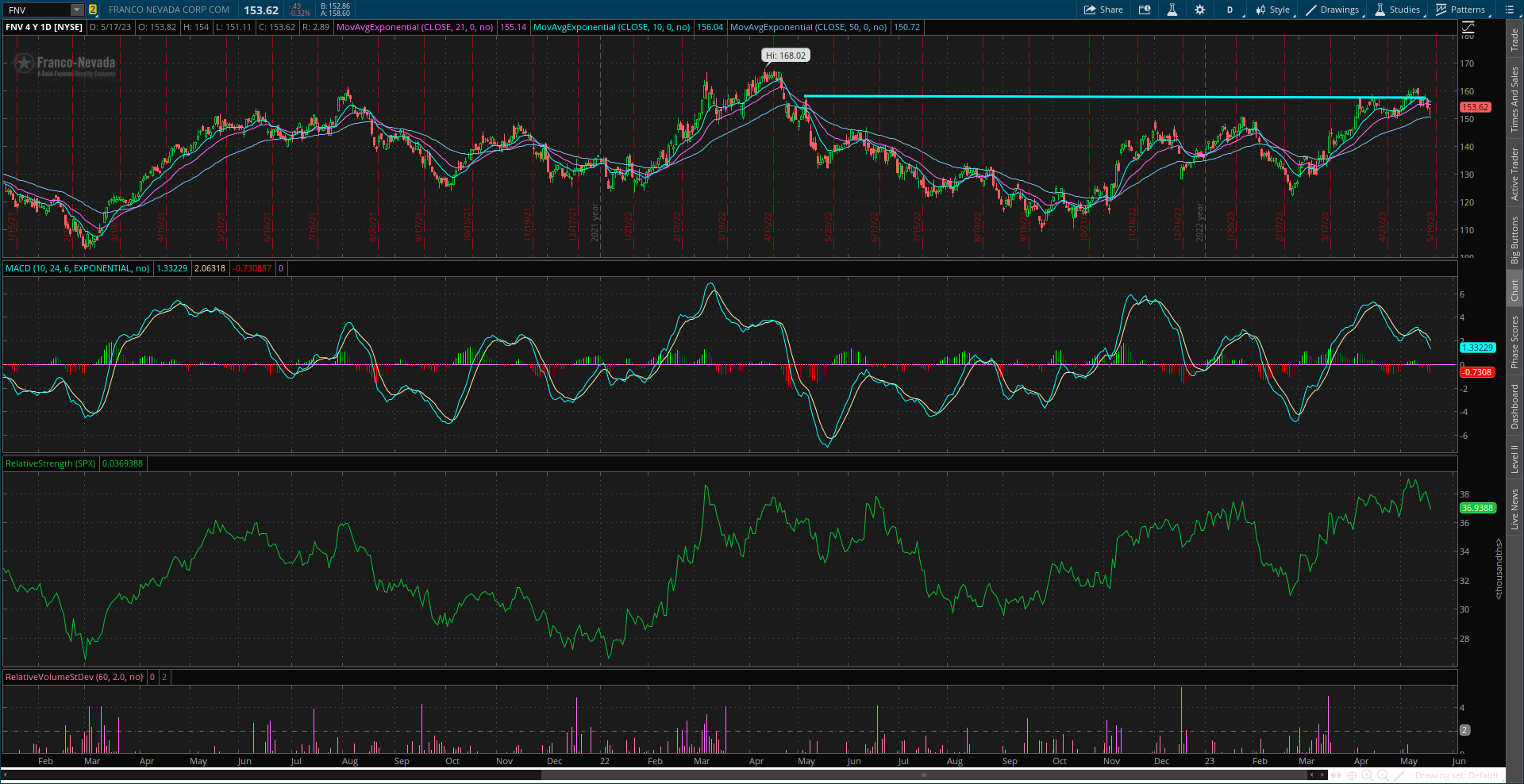Click the yellow number 2 link badge
Image resolution: width=1524 pixels, height=784 pixels.
pyautogui.click(x=93, y=10)
